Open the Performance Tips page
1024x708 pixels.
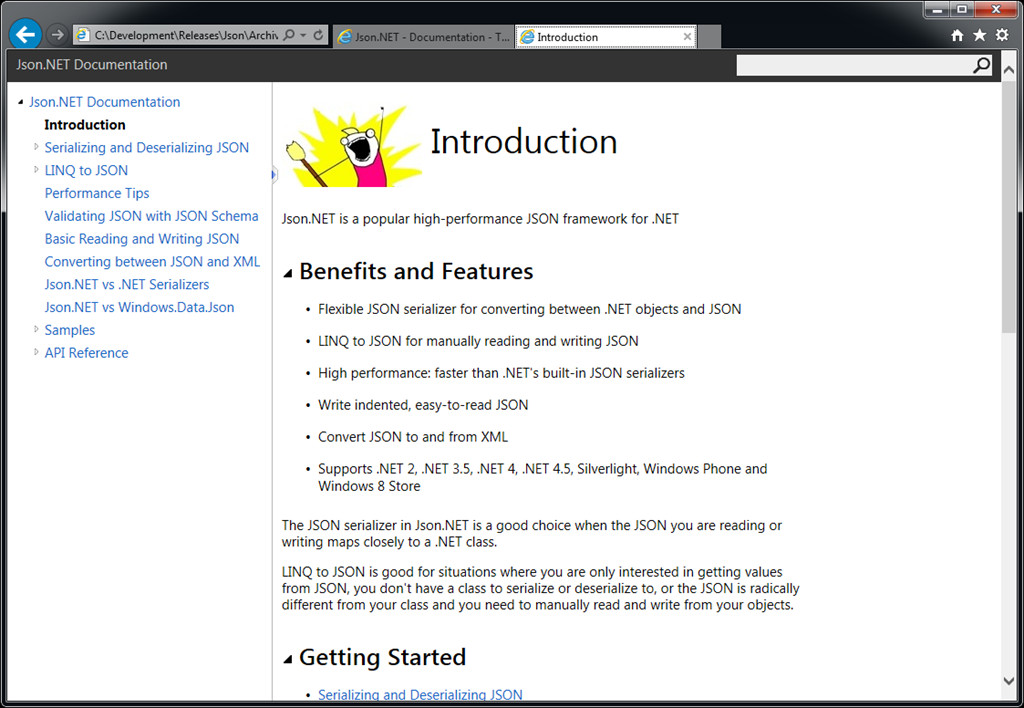(x=97, y=193)
